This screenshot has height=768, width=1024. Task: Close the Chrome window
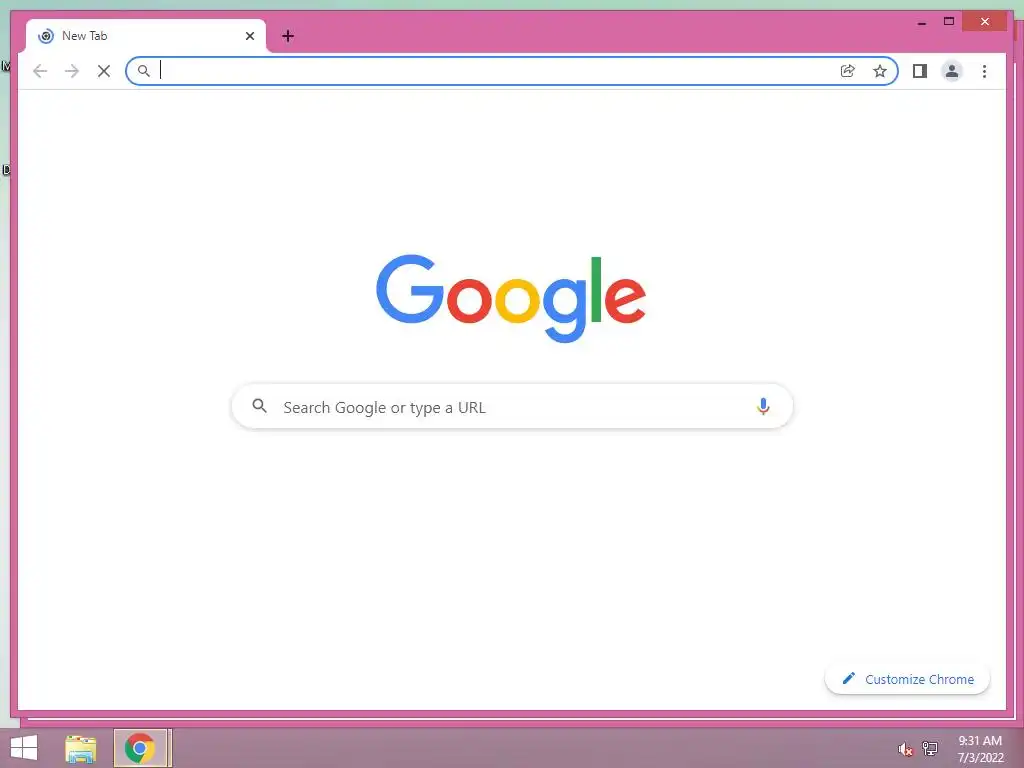(x=985, y=22)
